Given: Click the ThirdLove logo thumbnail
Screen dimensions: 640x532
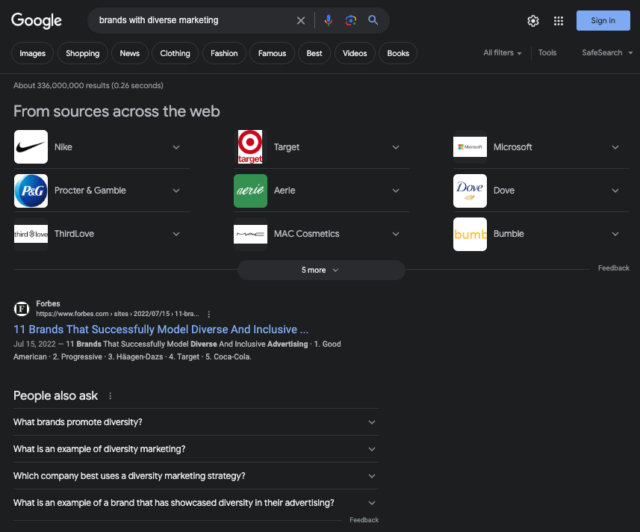Looking at the screenshot, I should (x=31, y=234).
